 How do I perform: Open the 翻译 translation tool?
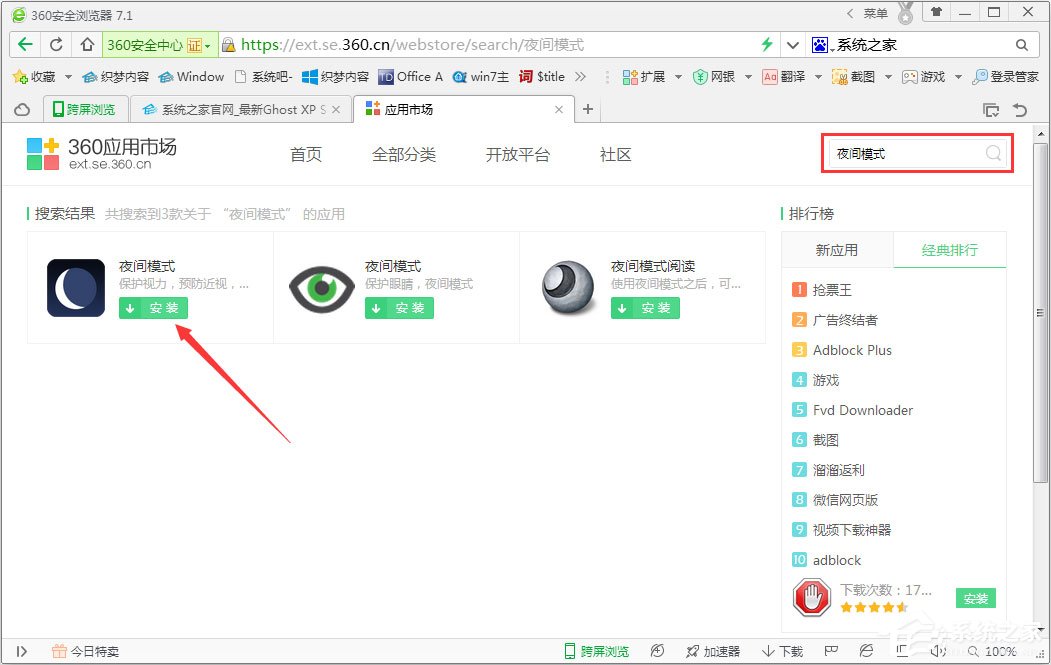coord(783,76)
